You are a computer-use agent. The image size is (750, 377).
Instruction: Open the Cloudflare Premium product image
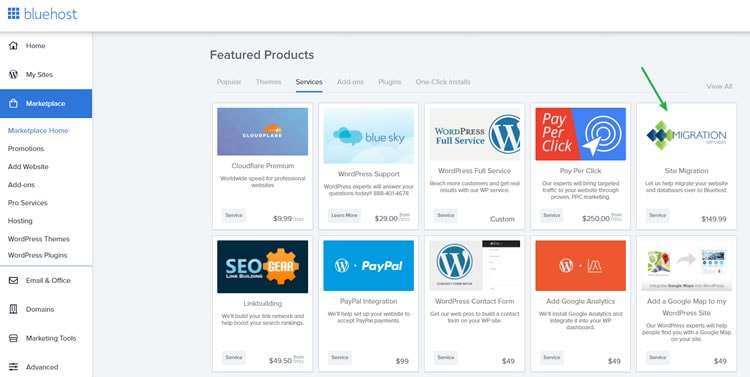pyautogui.click(x=263, y=132)
